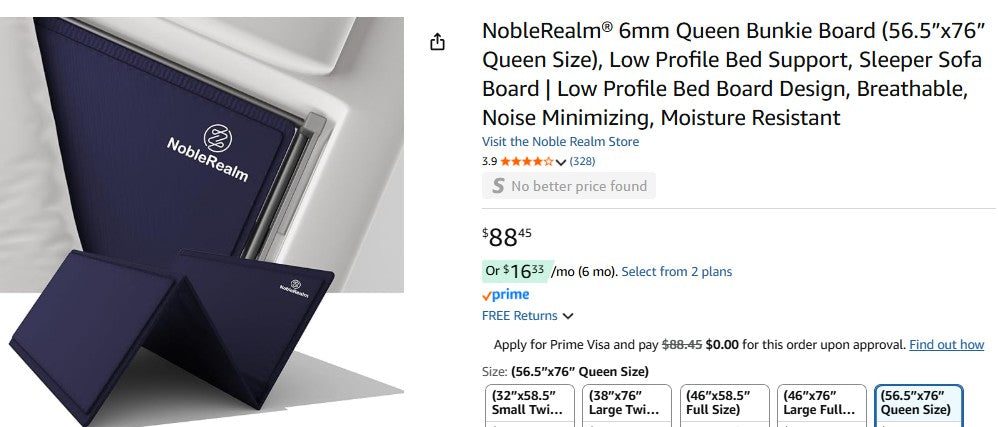Expand the FREE Returns chevron
This screenshot has height=427, width=998.
(x=568, y=316)
